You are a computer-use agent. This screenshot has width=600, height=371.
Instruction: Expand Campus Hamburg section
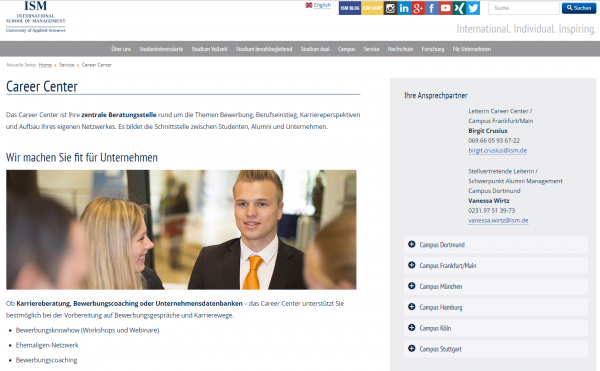click(496, 307)
